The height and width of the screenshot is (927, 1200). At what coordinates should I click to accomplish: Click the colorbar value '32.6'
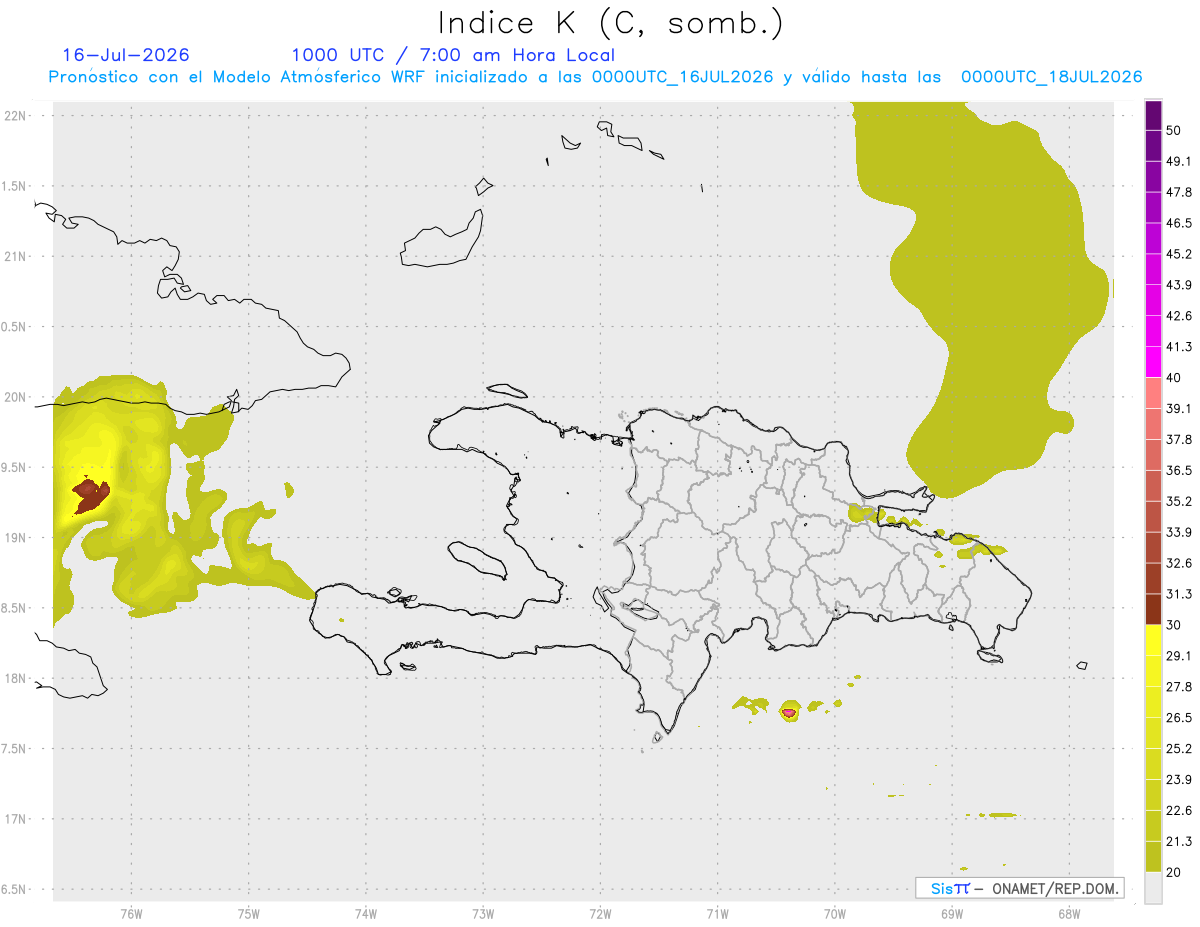point(1179,563)
